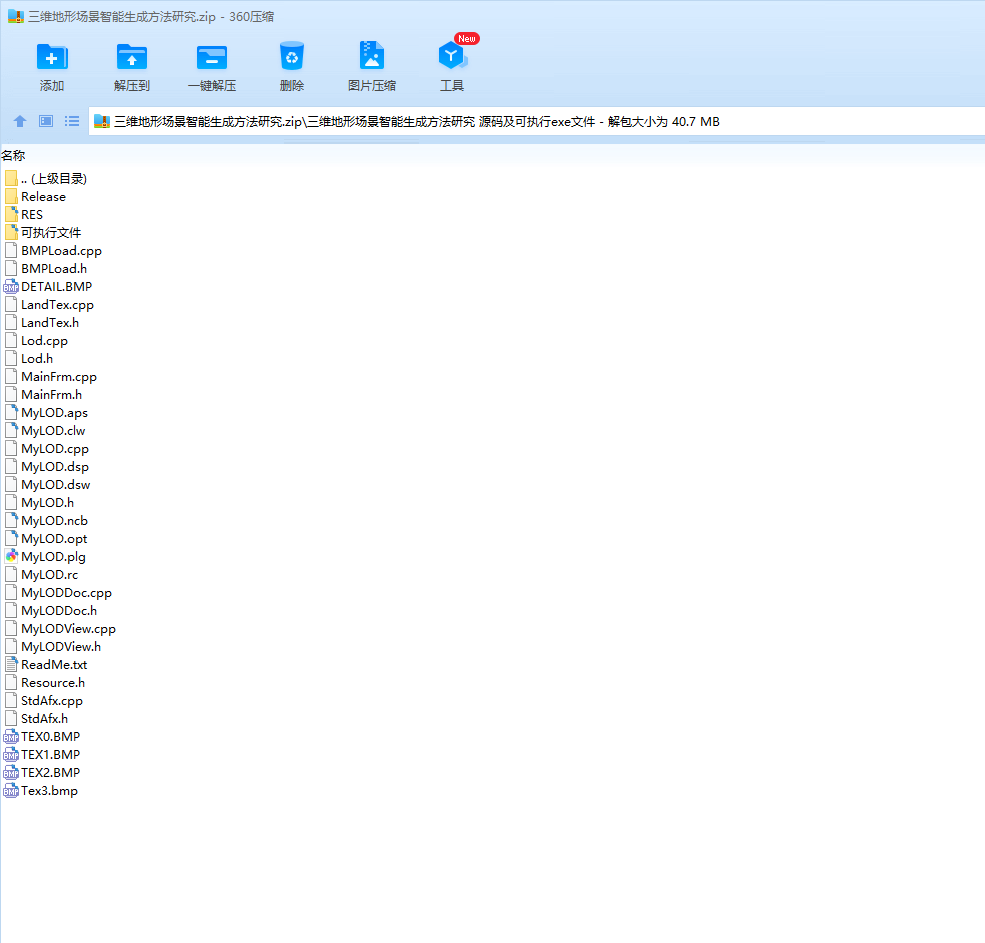Click the 一键解压 one-click extract icon
The height and width of the screenshot is (943, 985).
[212, 57]
